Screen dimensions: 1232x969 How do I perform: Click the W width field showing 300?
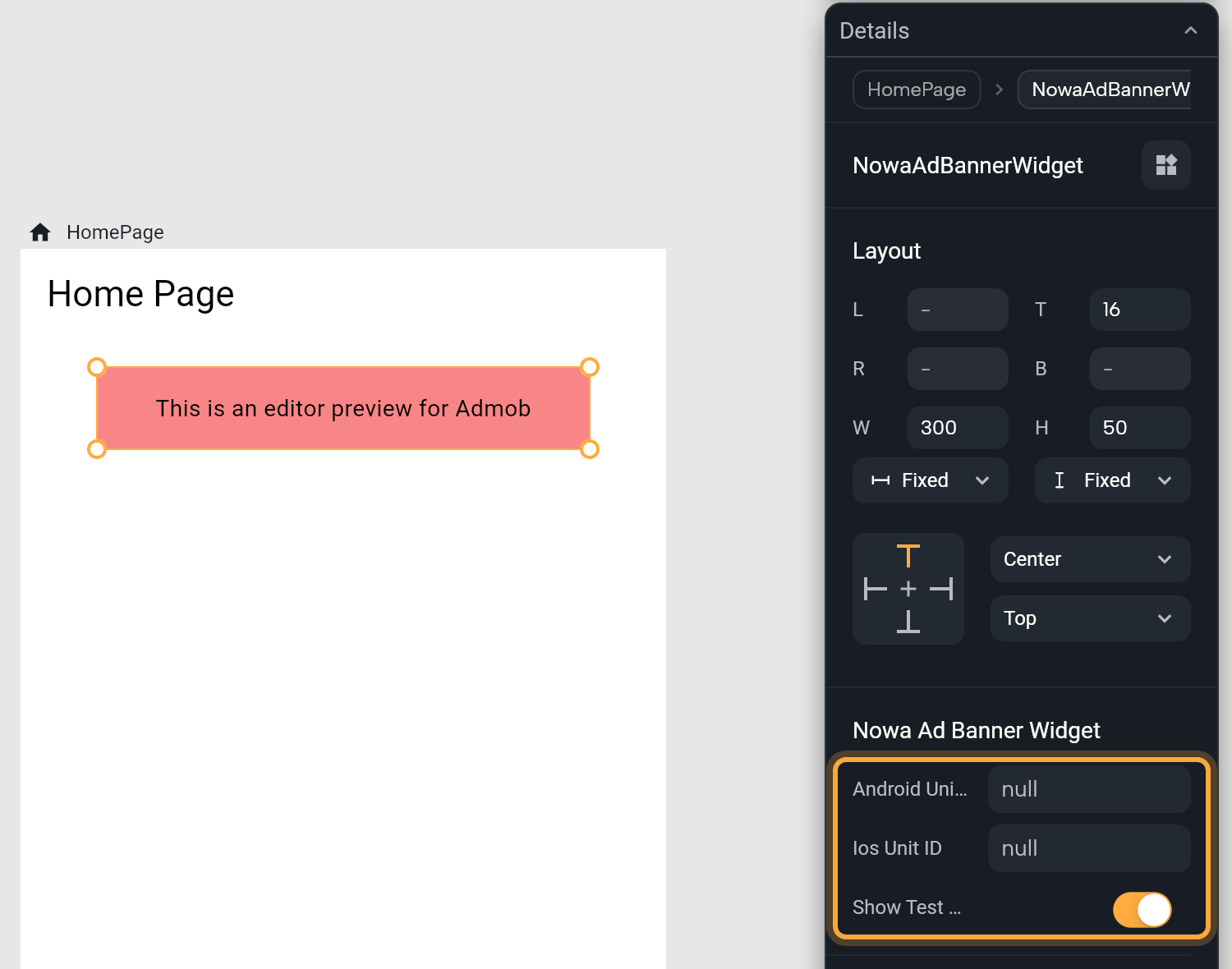point(958,428)
